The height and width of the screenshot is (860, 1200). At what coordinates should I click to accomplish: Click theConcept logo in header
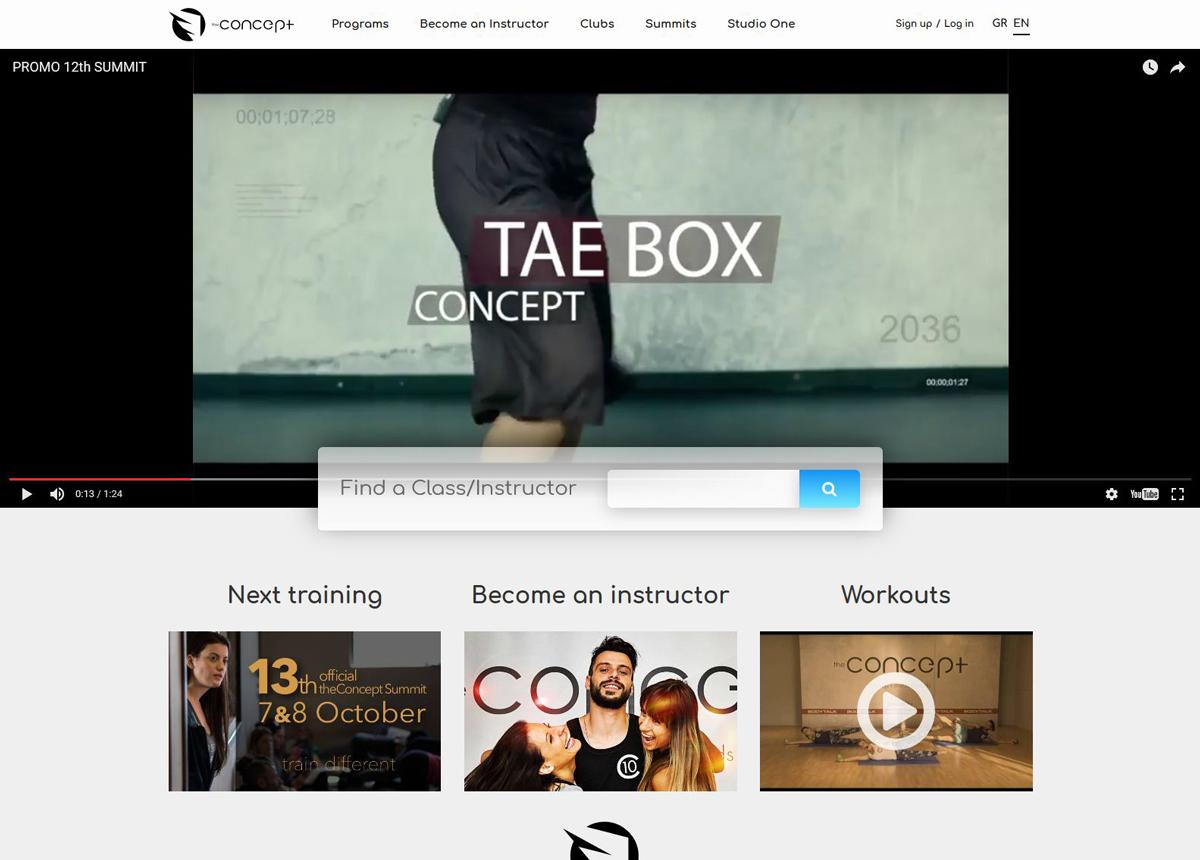(232, 24)
